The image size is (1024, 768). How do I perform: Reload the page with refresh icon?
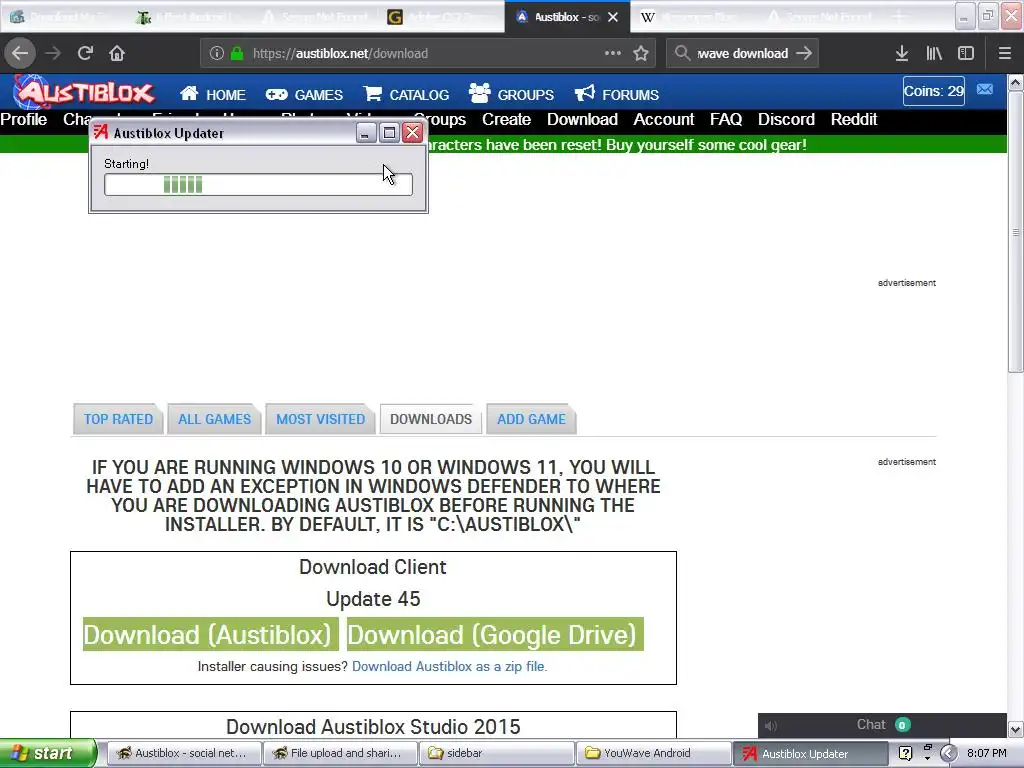(x=86, y=53)
